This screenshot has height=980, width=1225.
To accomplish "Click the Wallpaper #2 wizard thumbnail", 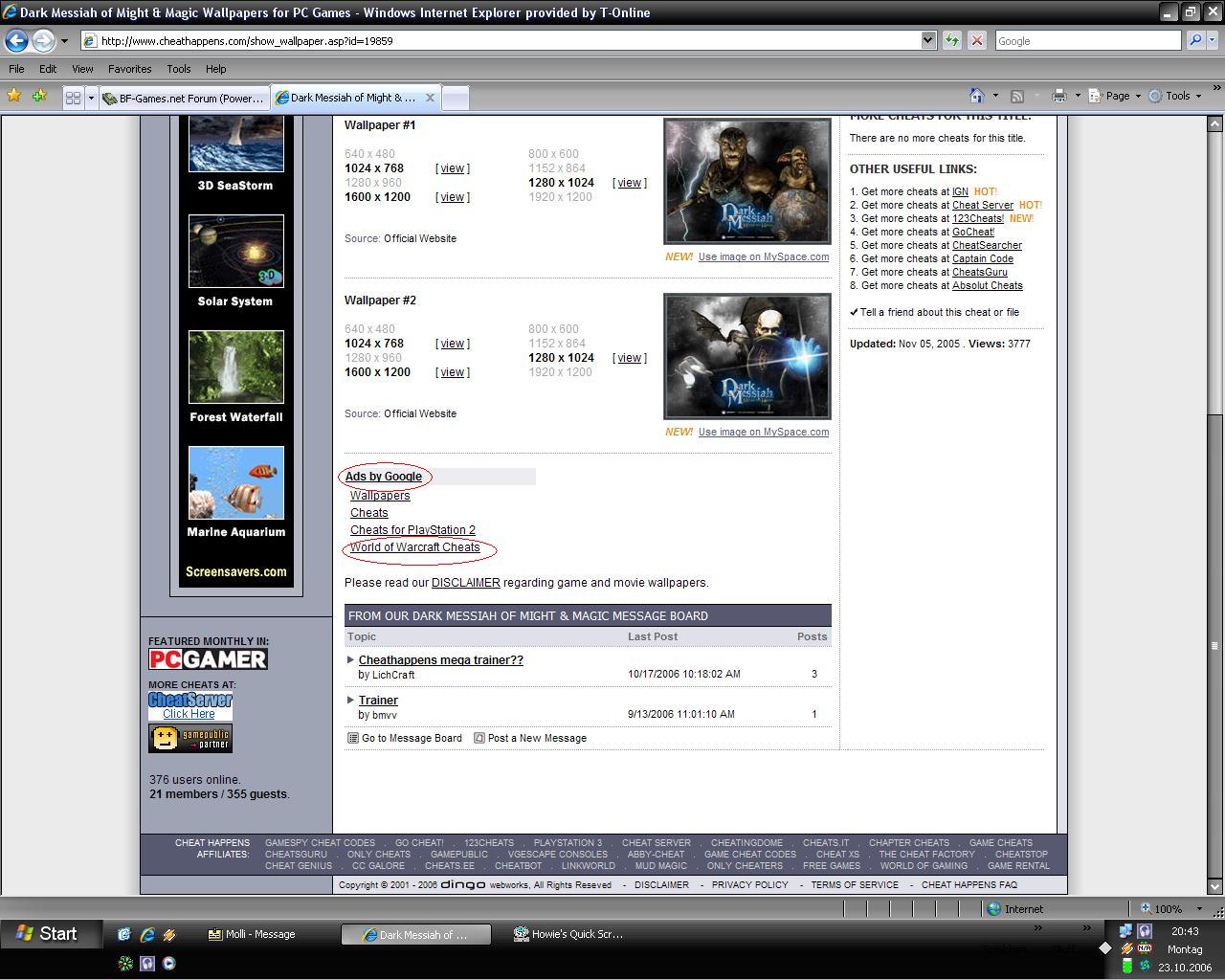I will pos(747,356).
